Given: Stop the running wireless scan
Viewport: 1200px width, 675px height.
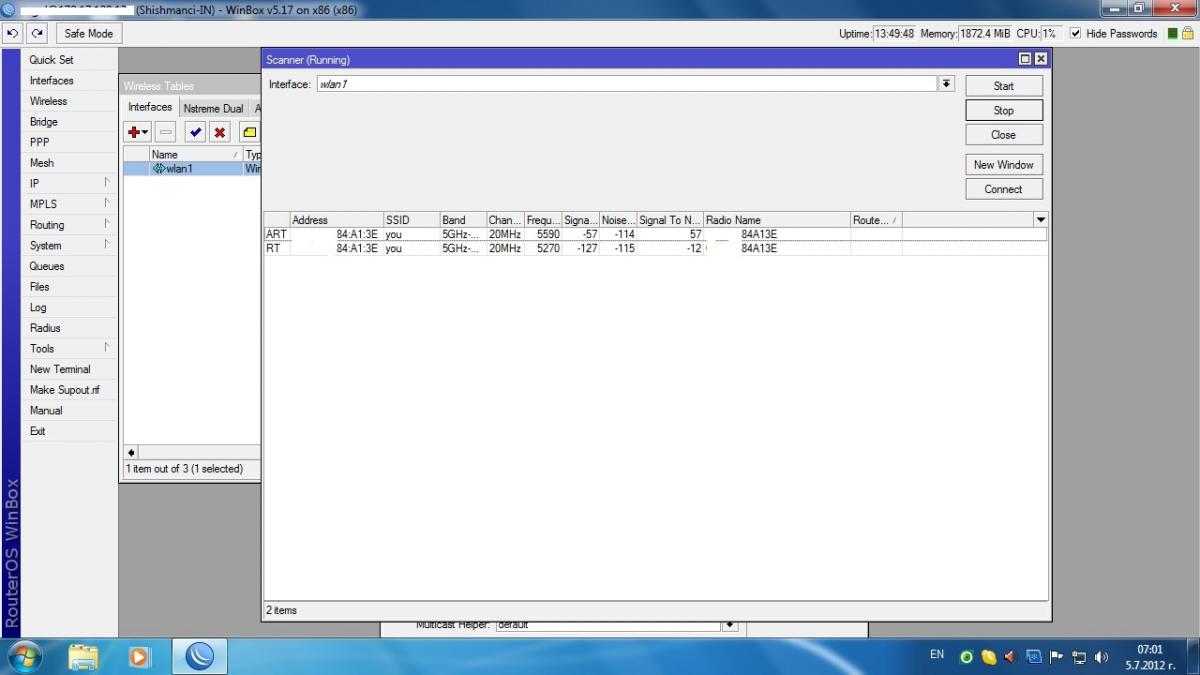Looking at the screenshot, I should click(1003, 110).
